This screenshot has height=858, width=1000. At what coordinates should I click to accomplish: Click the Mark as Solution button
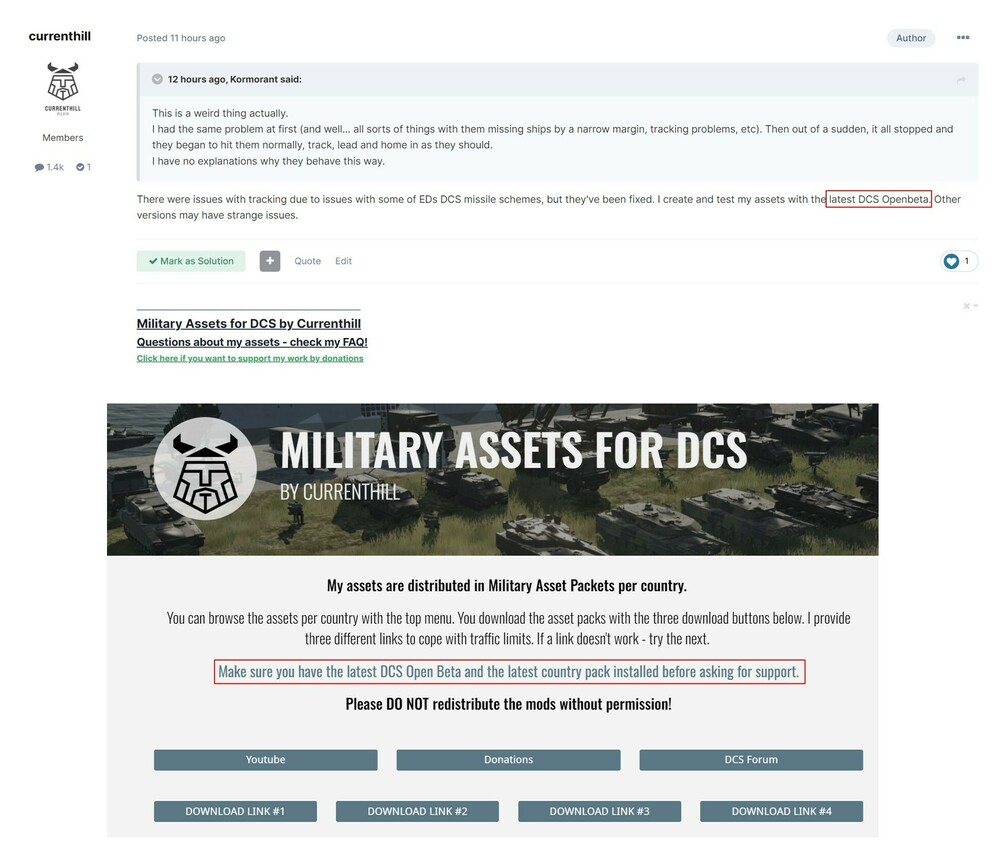(191, 261)
